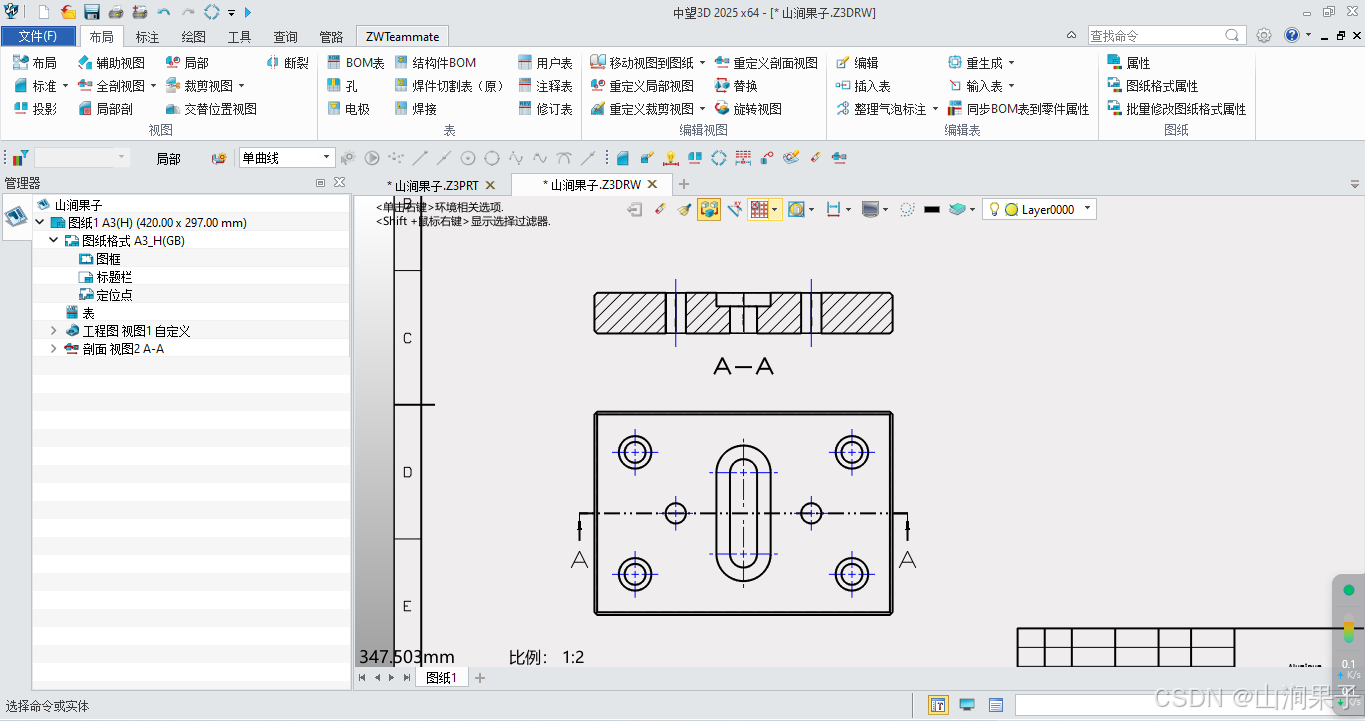
Task: Collapse the 图纸格式 A3_H(GB) tree node
Action: (54, 241)
